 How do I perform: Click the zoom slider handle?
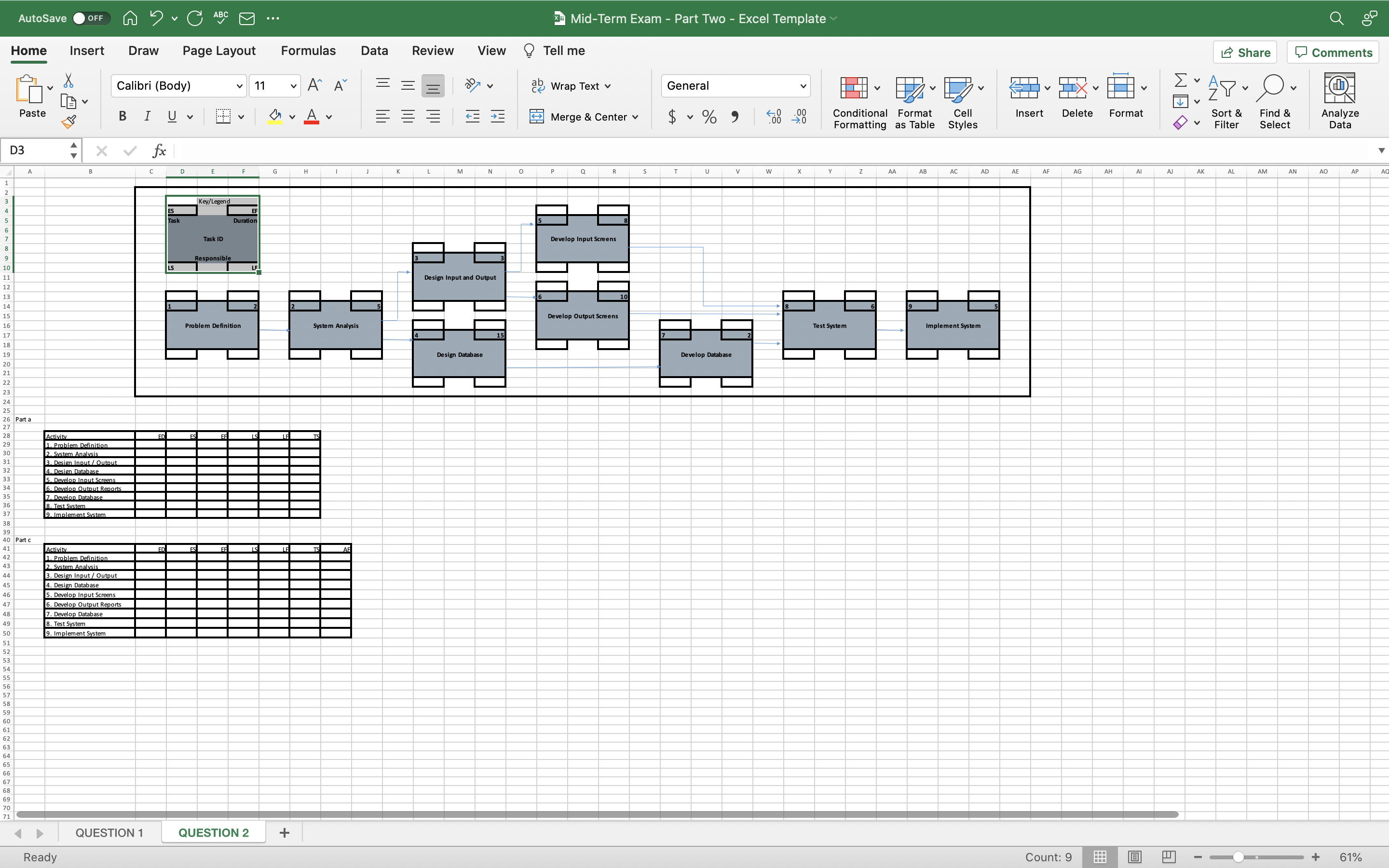(x=1238, y=857)
